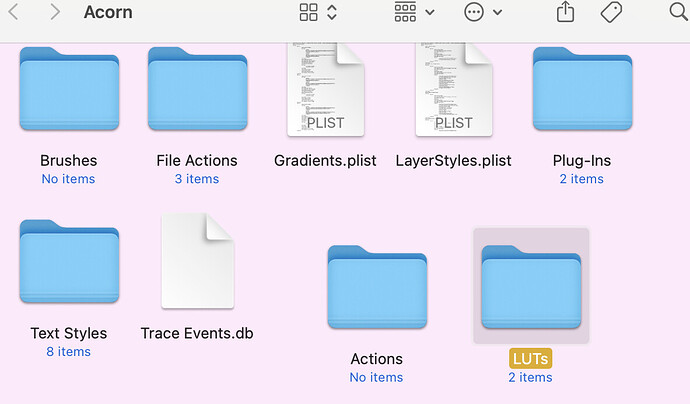This screenshot has width=690, height=404.
Task: Select the Brushes folder icon
Action: 68,90
